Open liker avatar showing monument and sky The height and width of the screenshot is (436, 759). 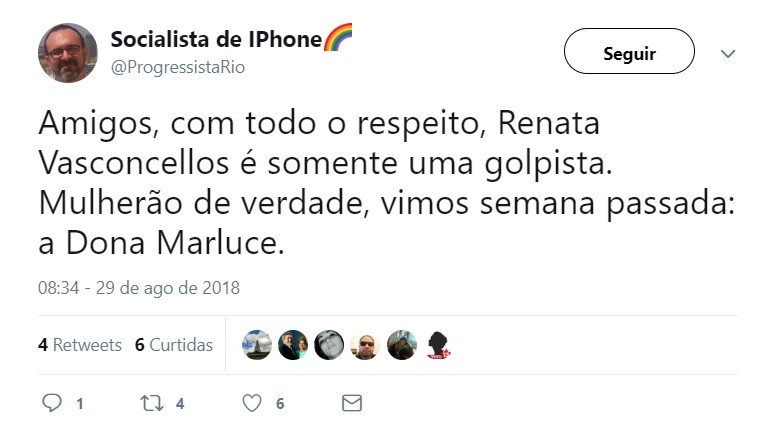point(257,345)
